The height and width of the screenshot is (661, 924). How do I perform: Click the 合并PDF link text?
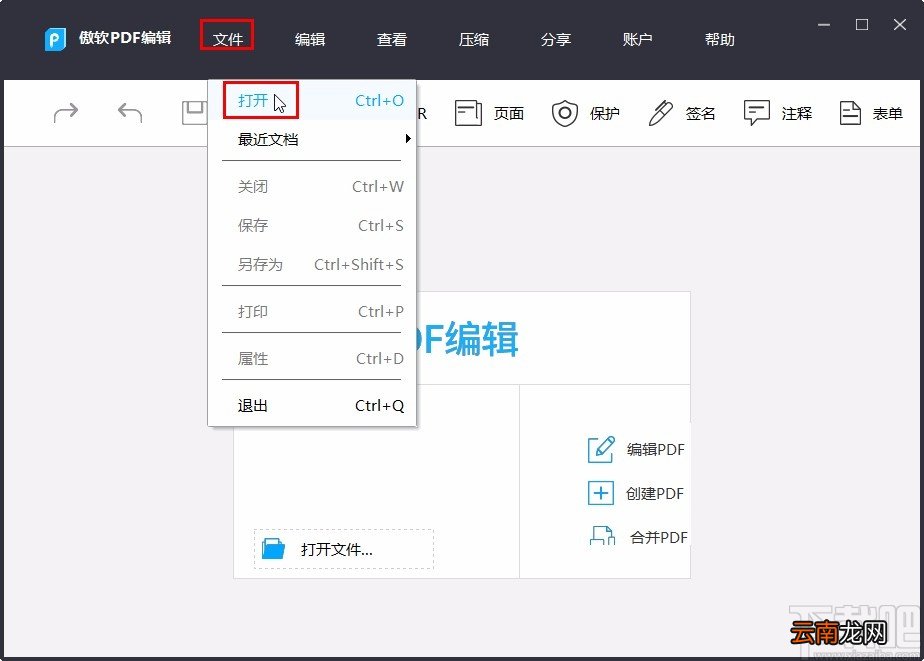coord(658,537)
